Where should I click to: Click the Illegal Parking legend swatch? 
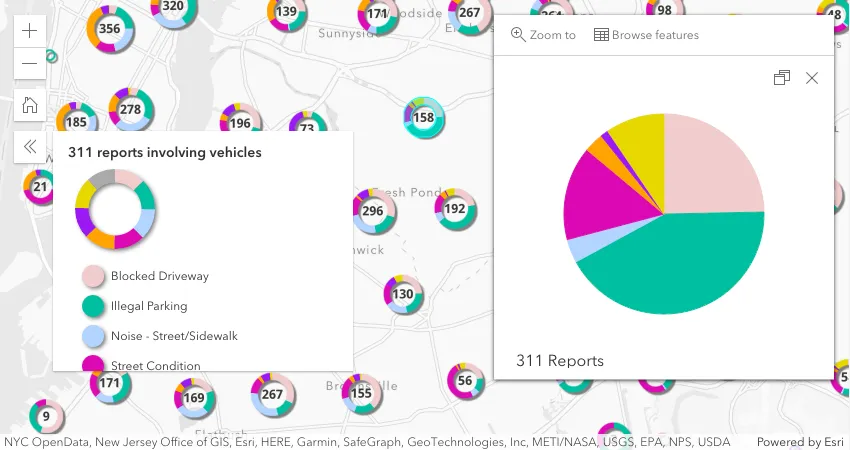click(x=93, y=306)
